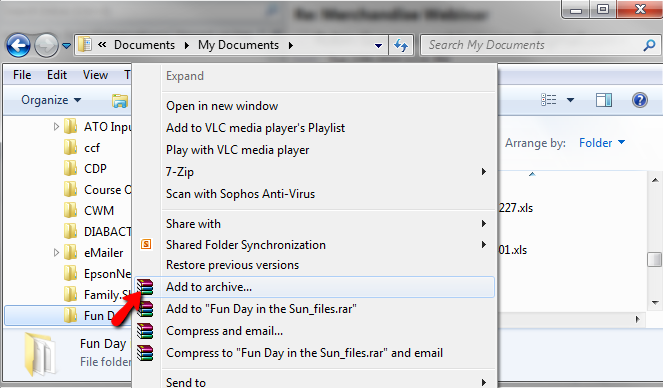The image size is (663, 388).
Task: Click the Family folder icon
Action: click(71, 295)
